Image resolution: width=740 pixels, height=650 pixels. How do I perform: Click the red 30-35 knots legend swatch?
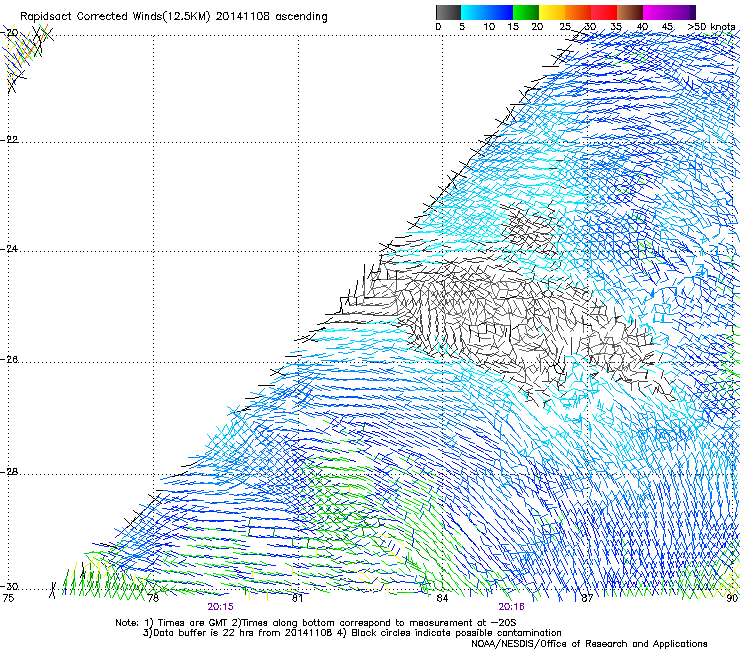(x=604, y=12)
